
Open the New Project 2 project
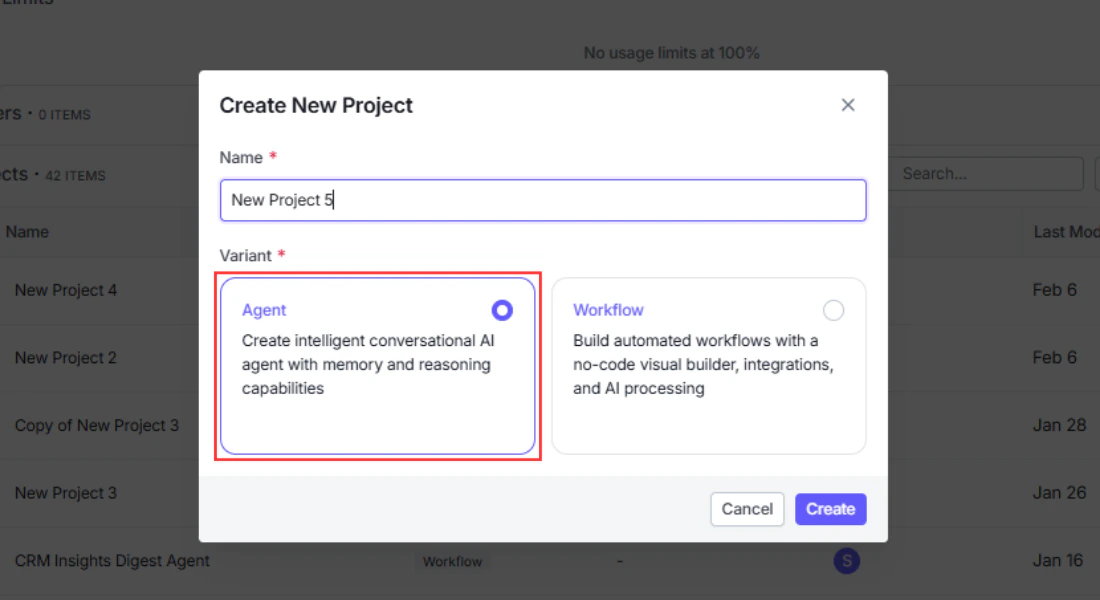click(x=66, y=357)
